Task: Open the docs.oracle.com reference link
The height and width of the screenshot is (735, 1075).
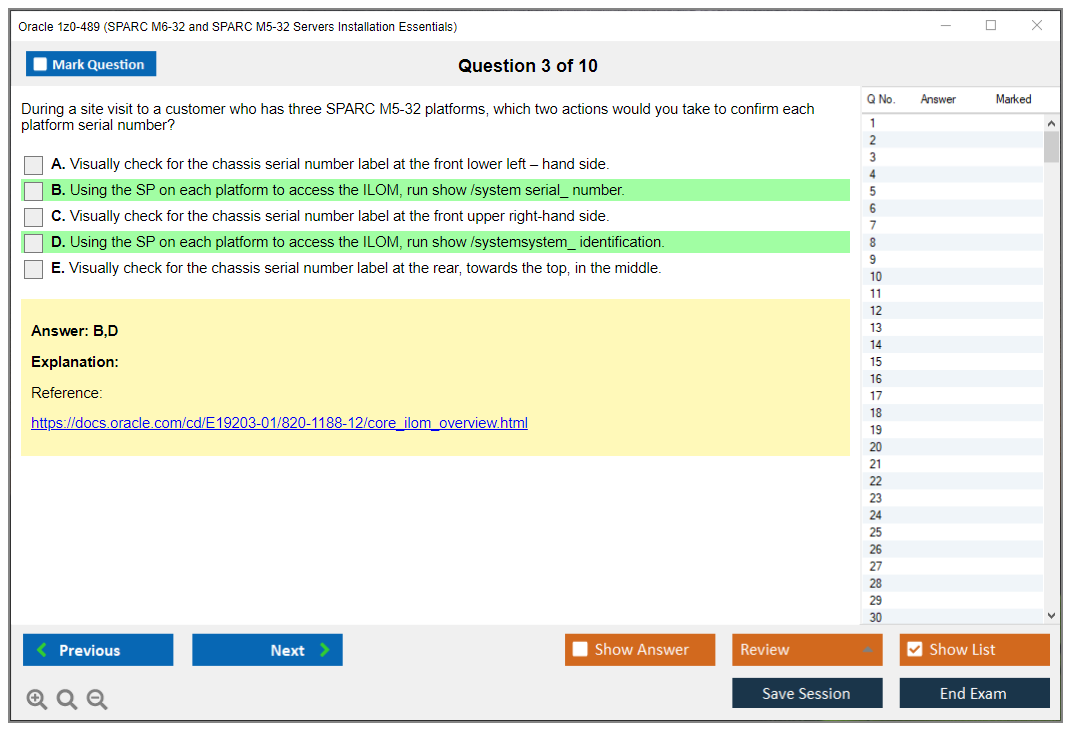Action: pos(279,423)
